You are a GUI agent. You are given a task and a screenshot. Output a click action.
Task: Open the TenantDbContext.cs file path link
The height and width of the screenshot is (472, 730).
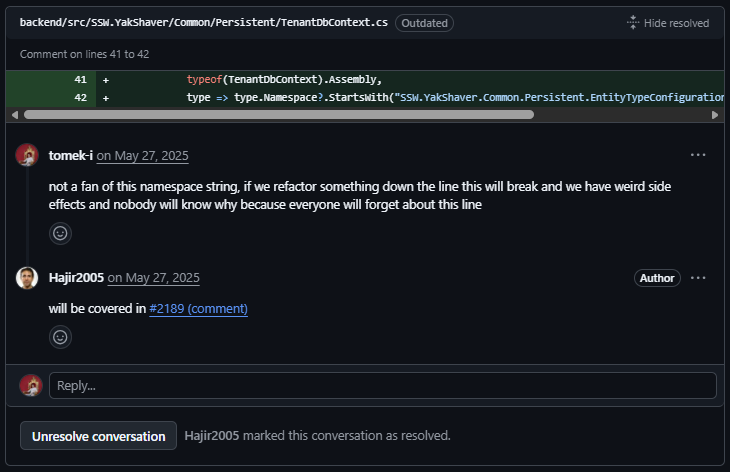pos(203,22)
